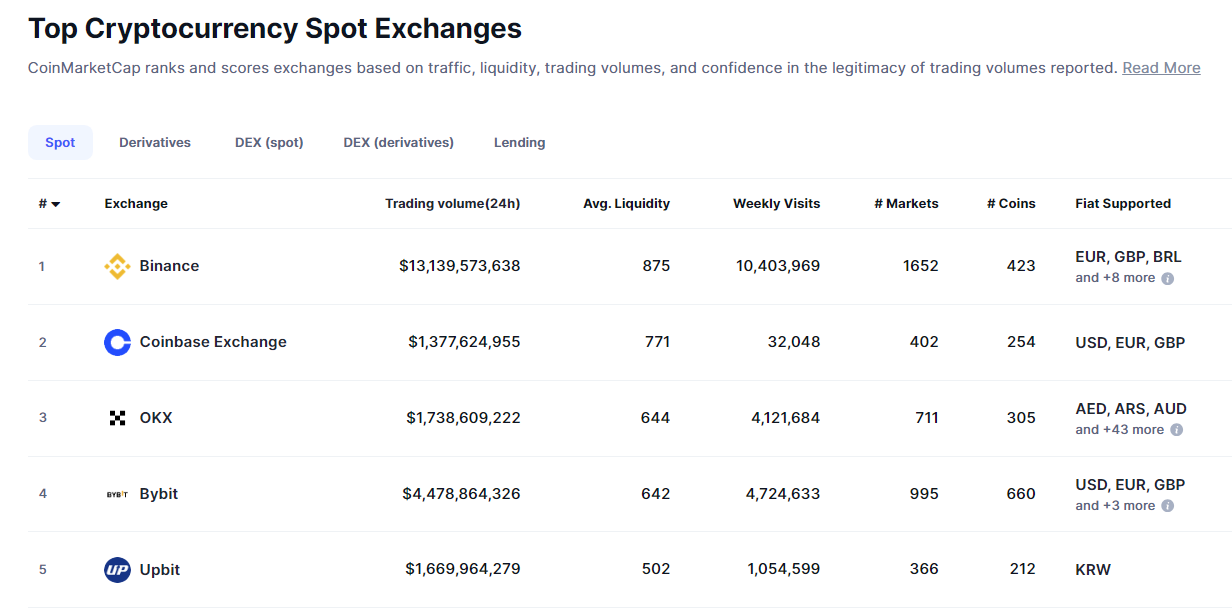Click the Bybit "and +3 more" text
The image size is (1232, 609).
[1115, 506]
